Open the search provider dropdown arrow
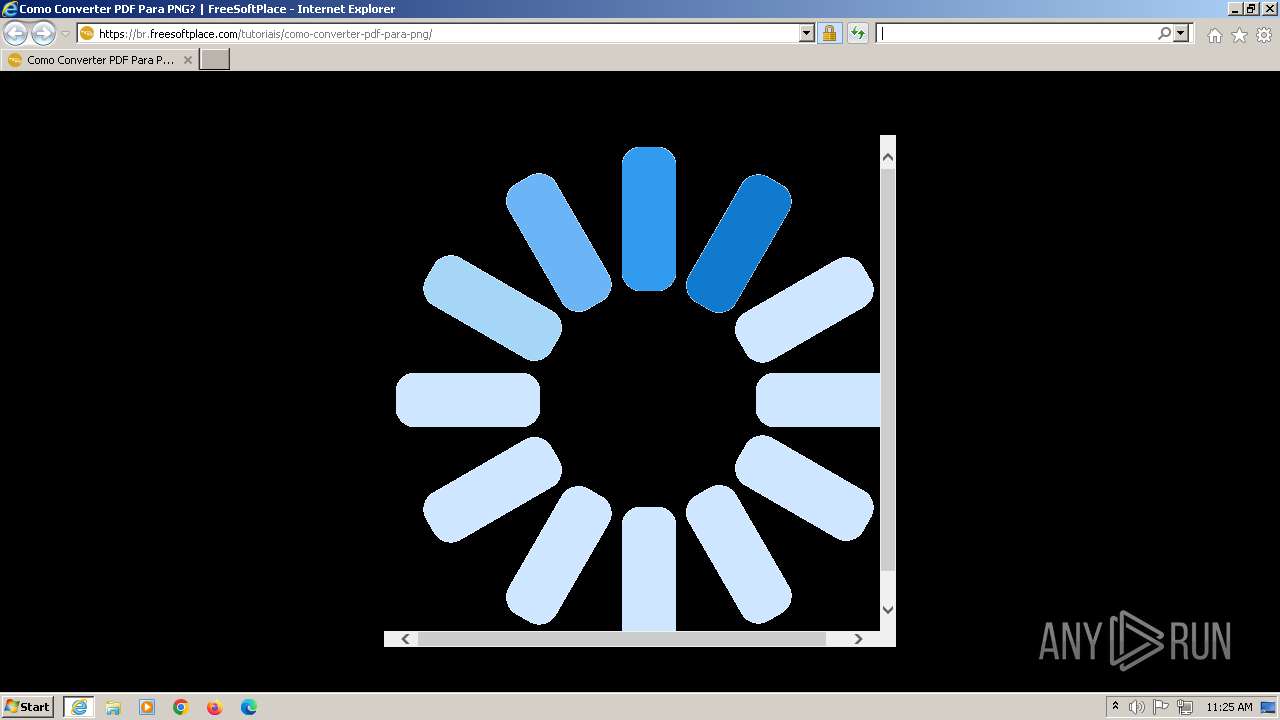This screenshot has width=1280, height=720. coord(1181,34)
